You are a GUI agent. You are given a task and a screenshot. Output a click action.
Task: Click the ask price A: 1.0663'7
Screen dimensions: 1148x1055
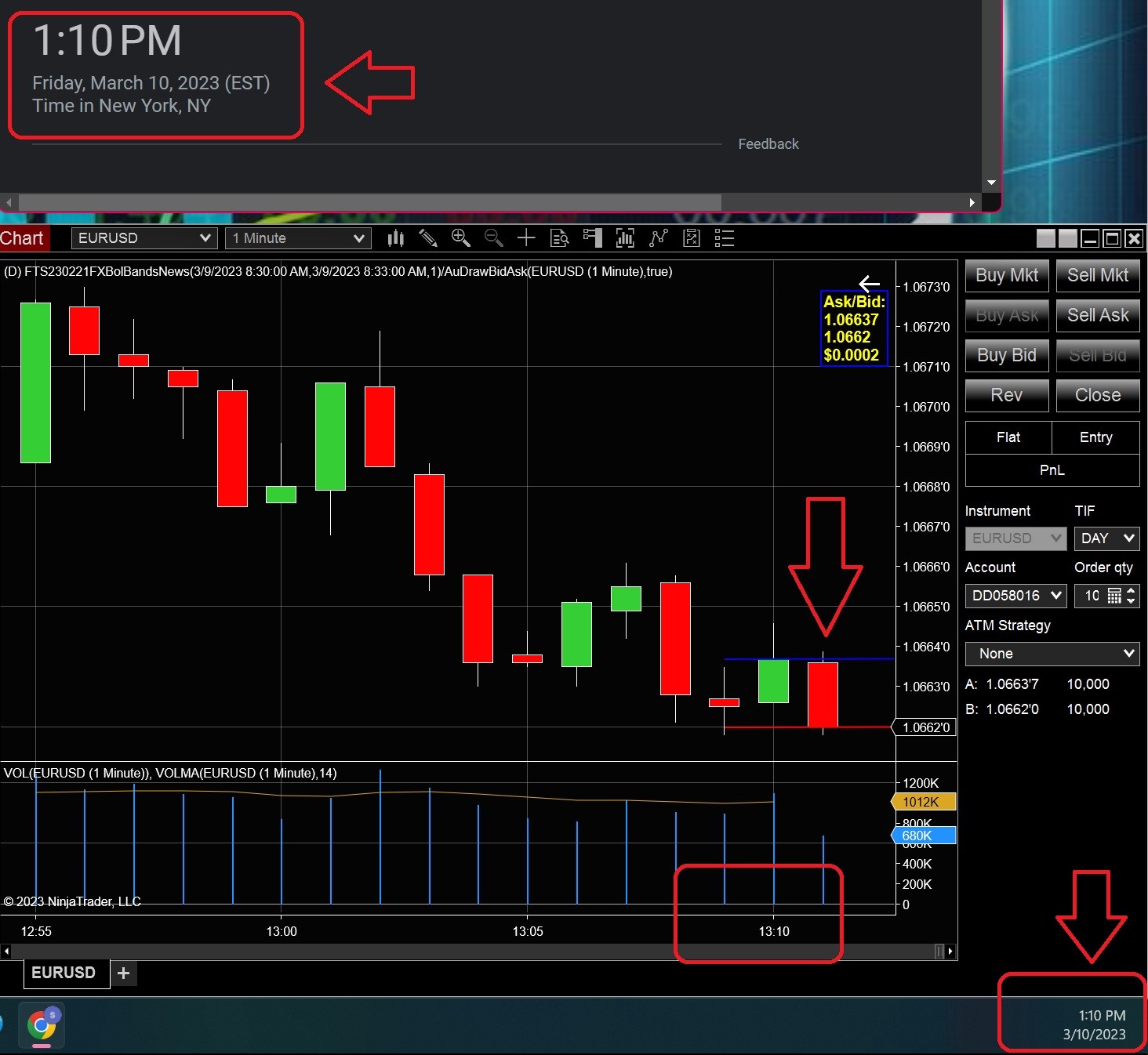click(1002, 684)
